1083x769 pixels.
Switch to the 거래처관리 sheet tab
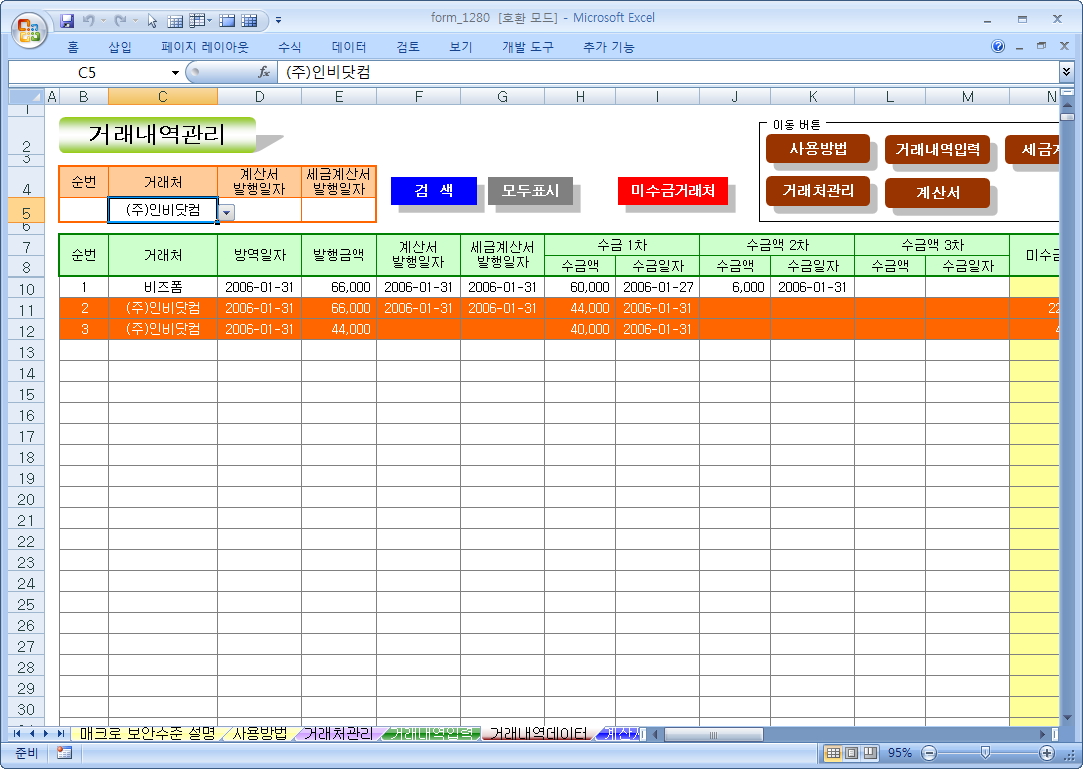tap(338, 734)
